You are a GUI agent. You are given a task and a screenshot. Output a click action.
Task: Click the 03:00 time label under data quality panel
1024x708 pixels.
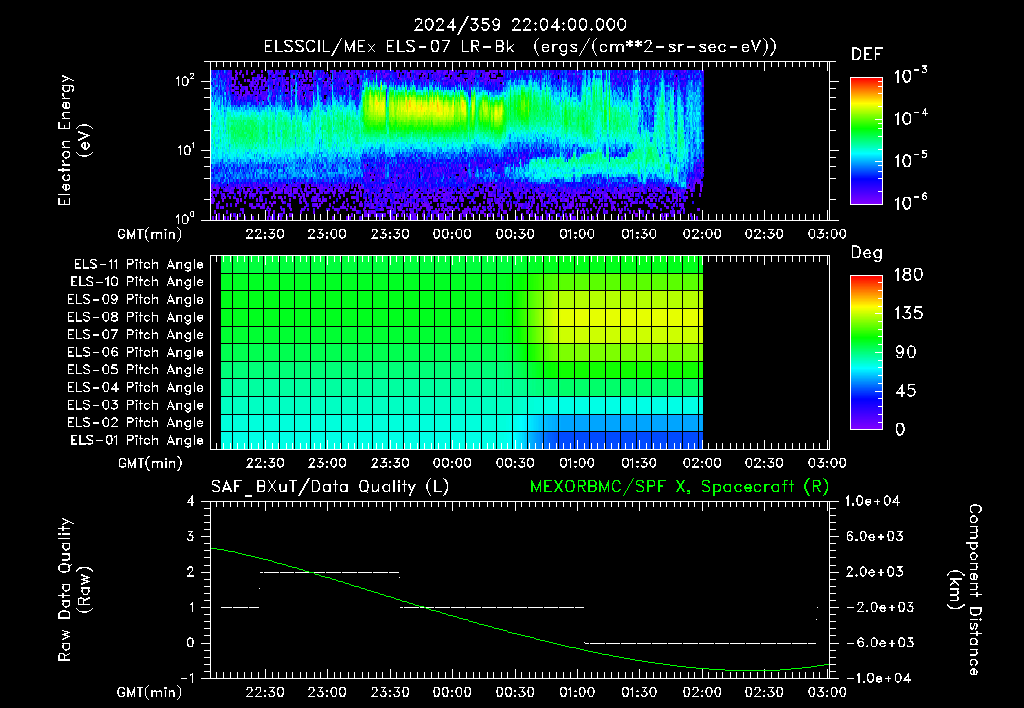[827, 692]
